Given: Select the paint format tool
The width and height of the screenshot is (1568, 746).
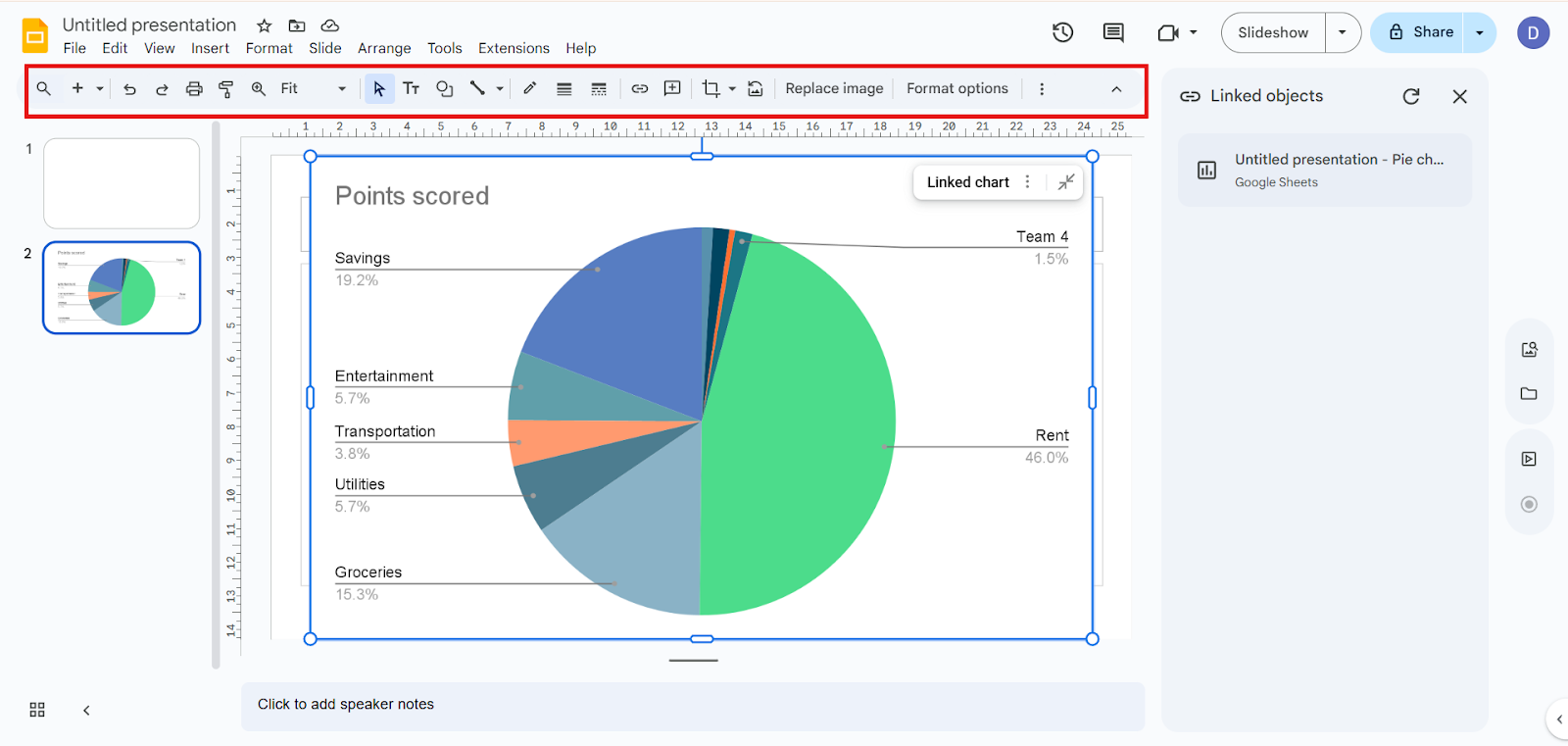Looking at the screenshot, I should coord(226,89).
